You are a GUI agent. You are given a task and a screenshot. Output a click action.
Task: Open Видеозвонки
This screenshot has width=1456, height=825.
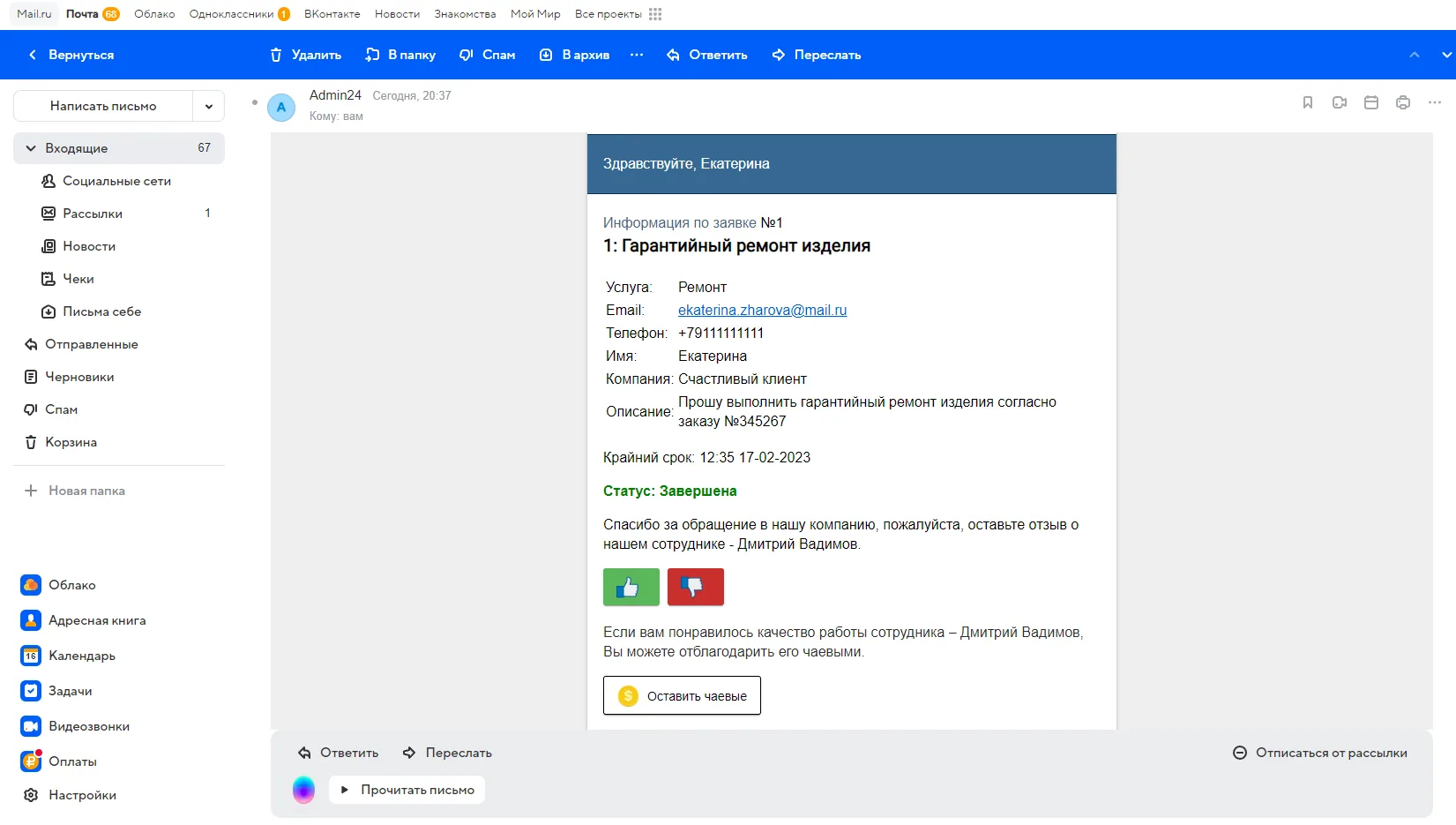pos(75,726)
